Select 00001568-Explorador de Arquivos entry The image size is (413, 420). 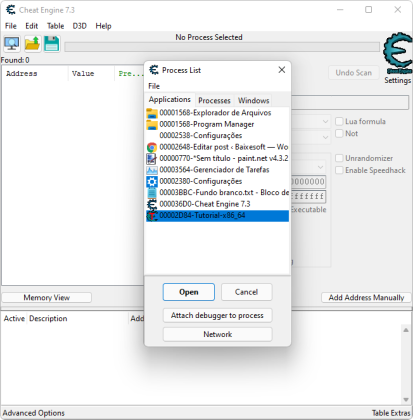[217, 113]
